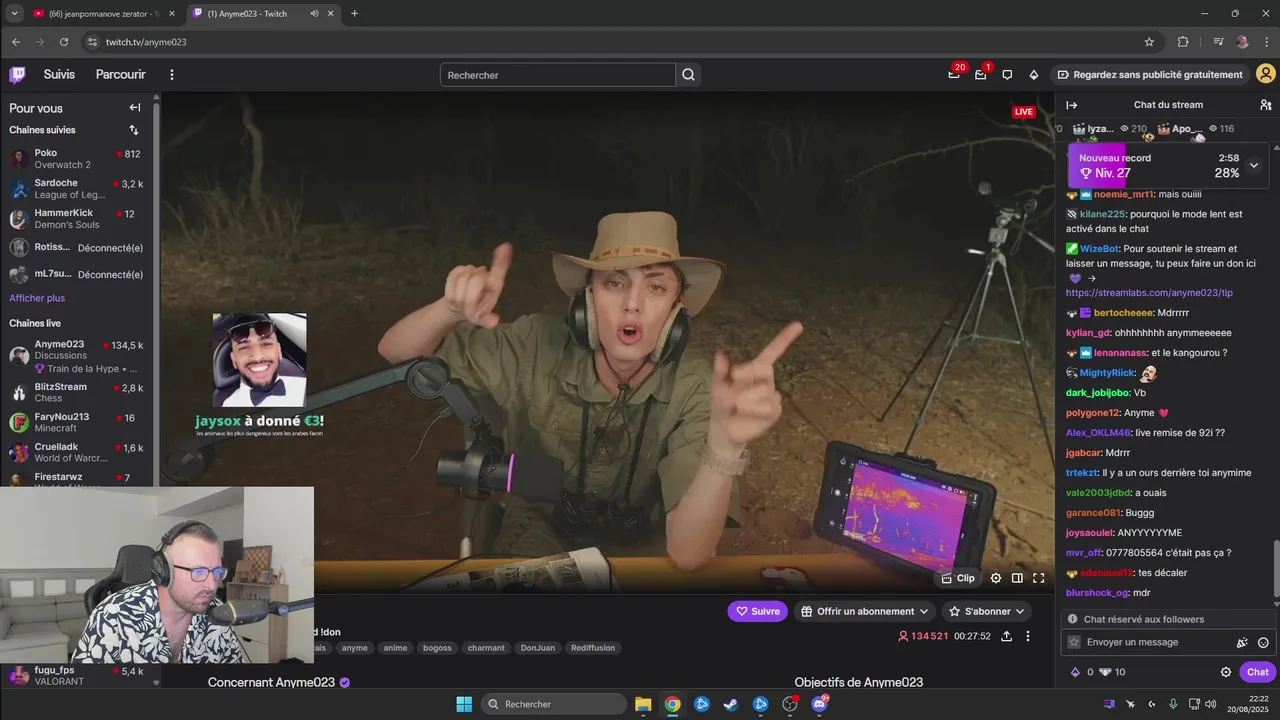Open the emote picker in chat
Viewport: 1280px width, 720px height.
(x=1263, y=643)
